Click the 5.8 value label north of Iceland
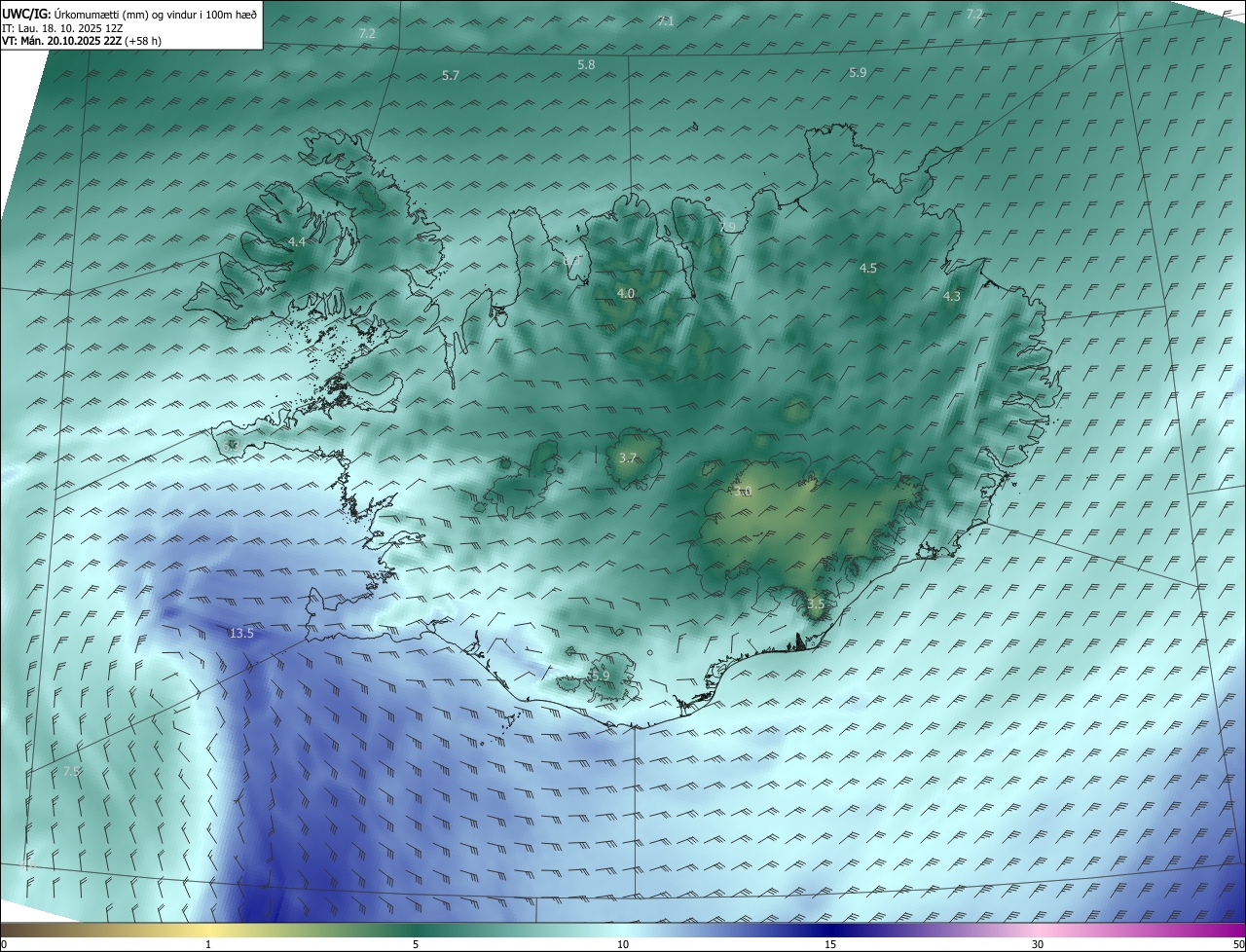Screen dimensions: 1246x952 [586, 64]
